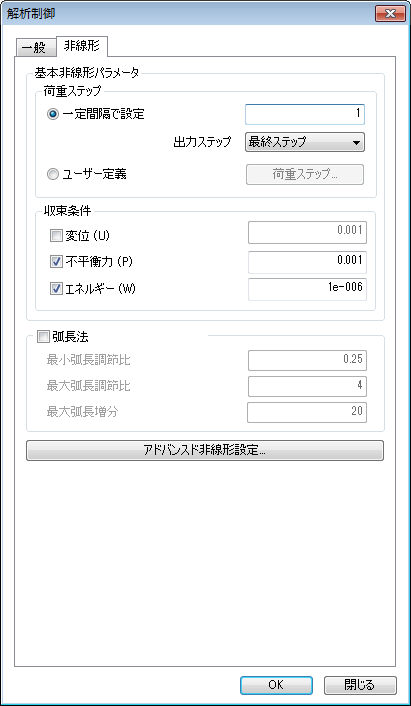This screenshot has height=706, width=411.
Task: Click the 閉じる button
Action: pos(360,685)
